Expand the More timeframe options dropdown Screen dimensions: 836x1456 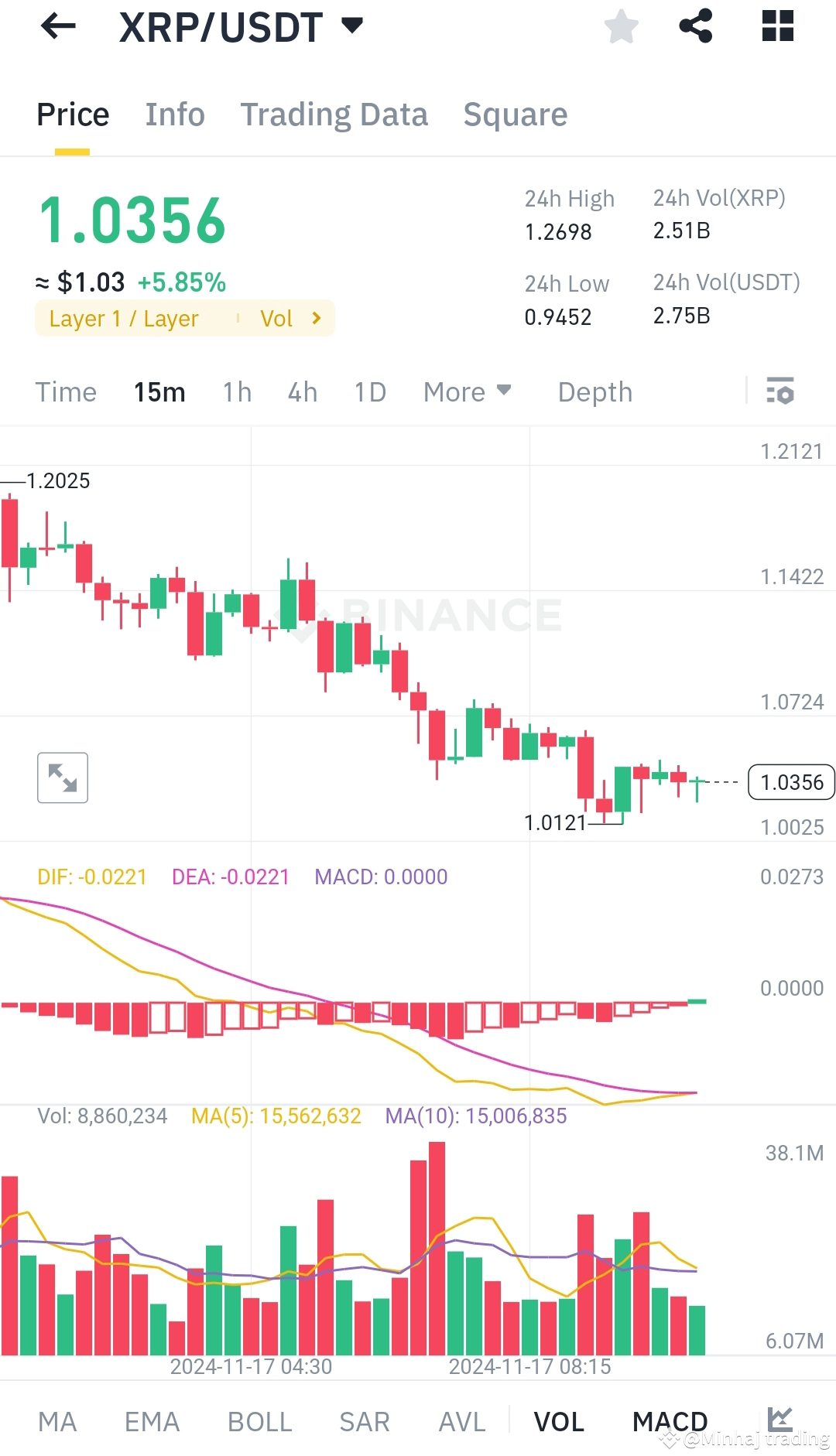(467, 392)
